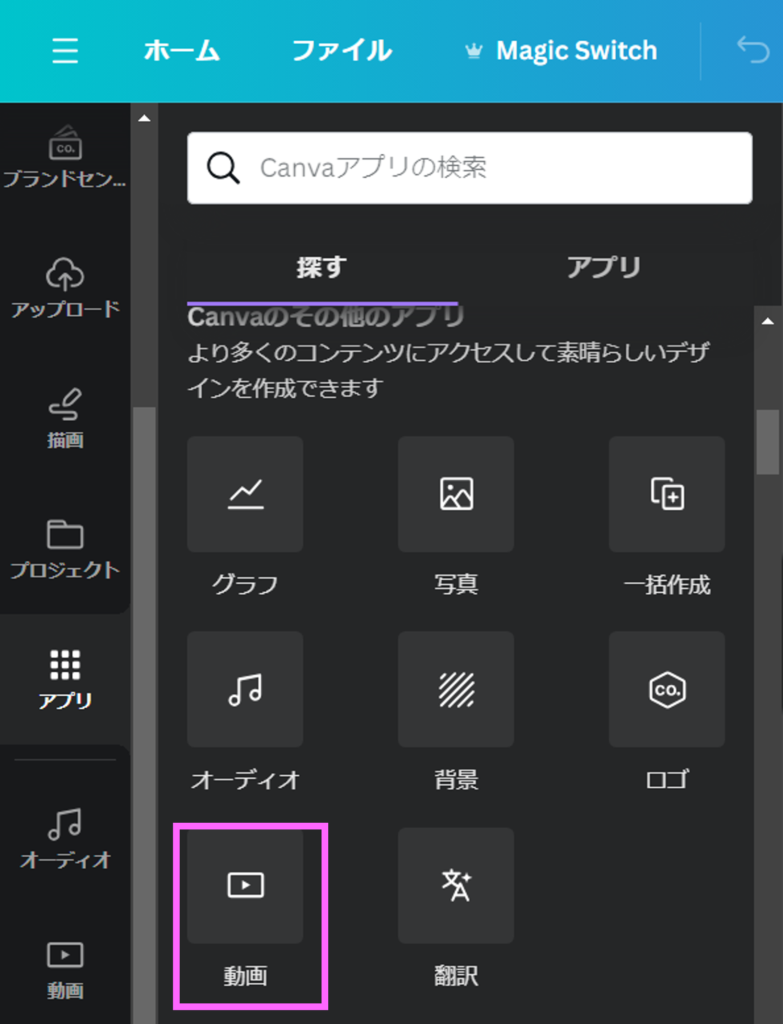Screen dimensions: 783x1024
Task: Open the hamburger main menu
Action: click(x=65, y=51)
